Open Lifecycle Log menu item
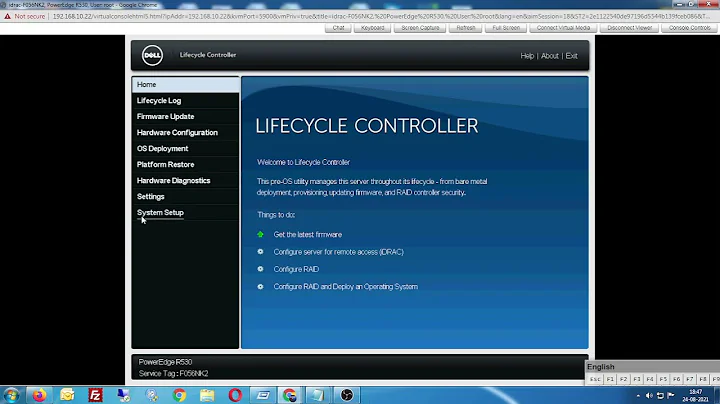 [186, 101]
